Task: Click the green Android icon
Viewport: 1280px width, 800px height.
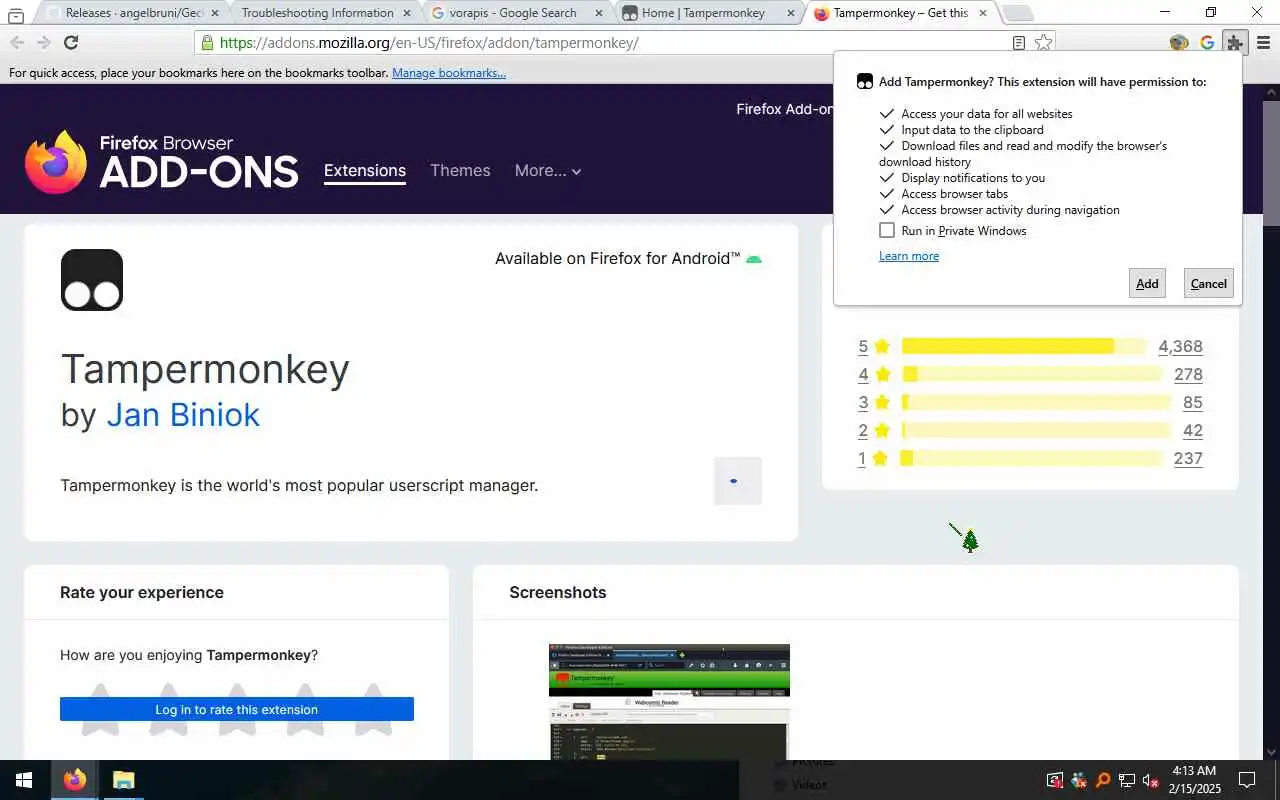Action: (x=754, y=259)
